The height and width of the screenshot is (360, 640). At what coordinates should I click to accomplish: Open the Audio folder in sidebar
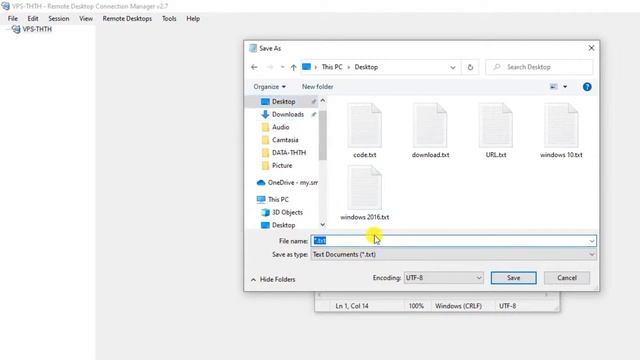click(280, 127)
